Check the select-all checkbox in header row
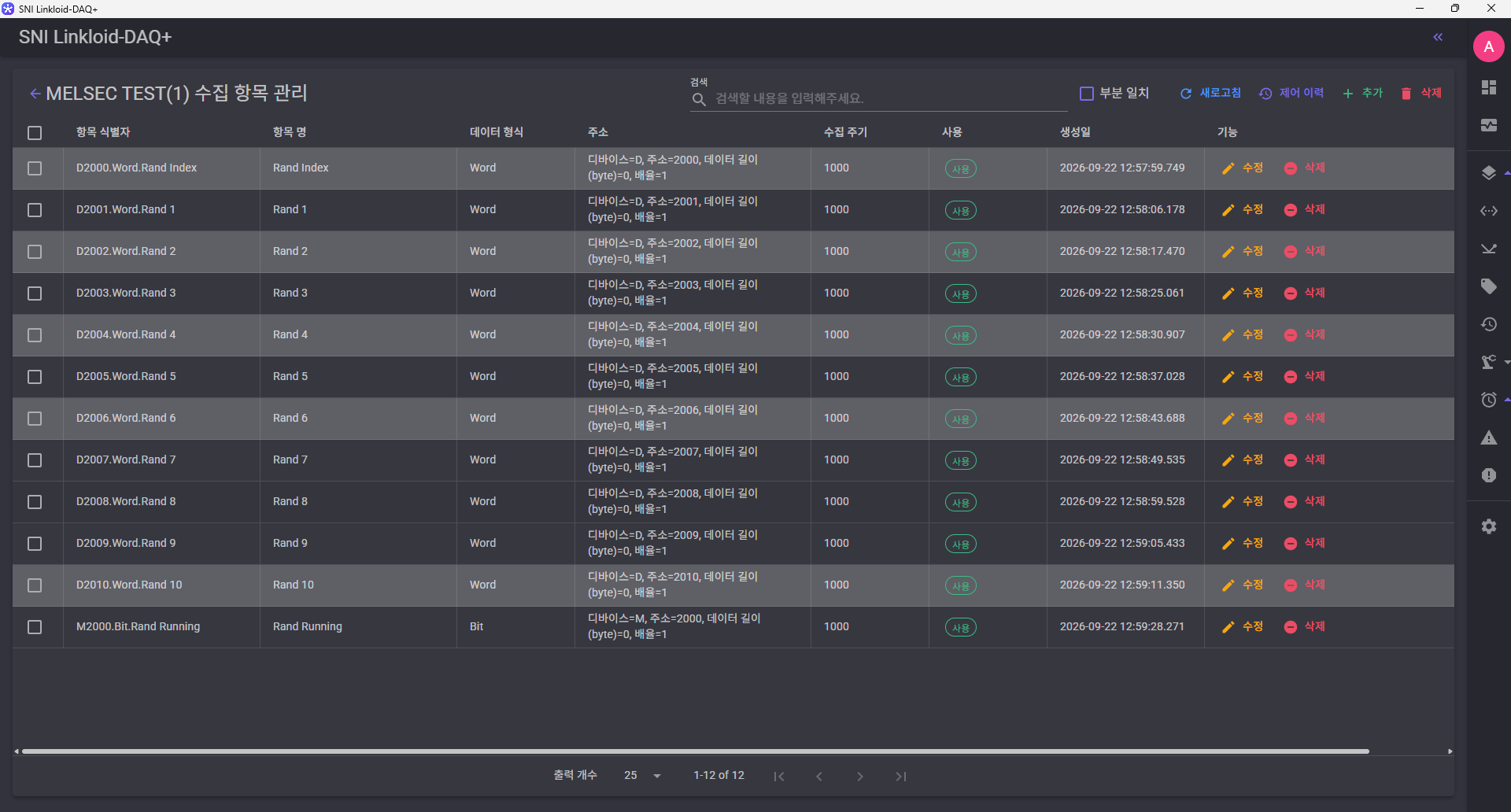This screenshot has height=812, width=1511. [35, 133]
